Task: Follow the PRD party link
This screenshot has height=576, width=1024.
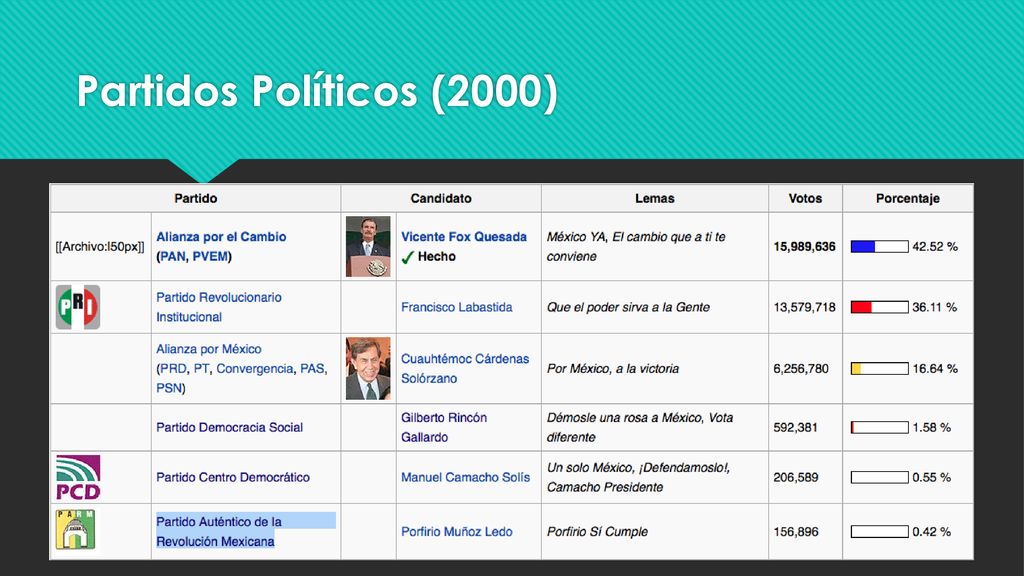Action: point(173,368)
